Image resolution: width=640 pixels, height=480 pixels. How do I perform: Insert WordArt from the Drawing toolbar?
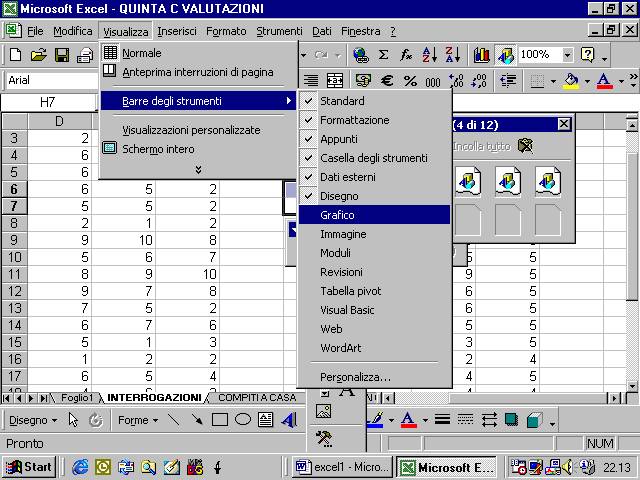(x=289, y=420)
